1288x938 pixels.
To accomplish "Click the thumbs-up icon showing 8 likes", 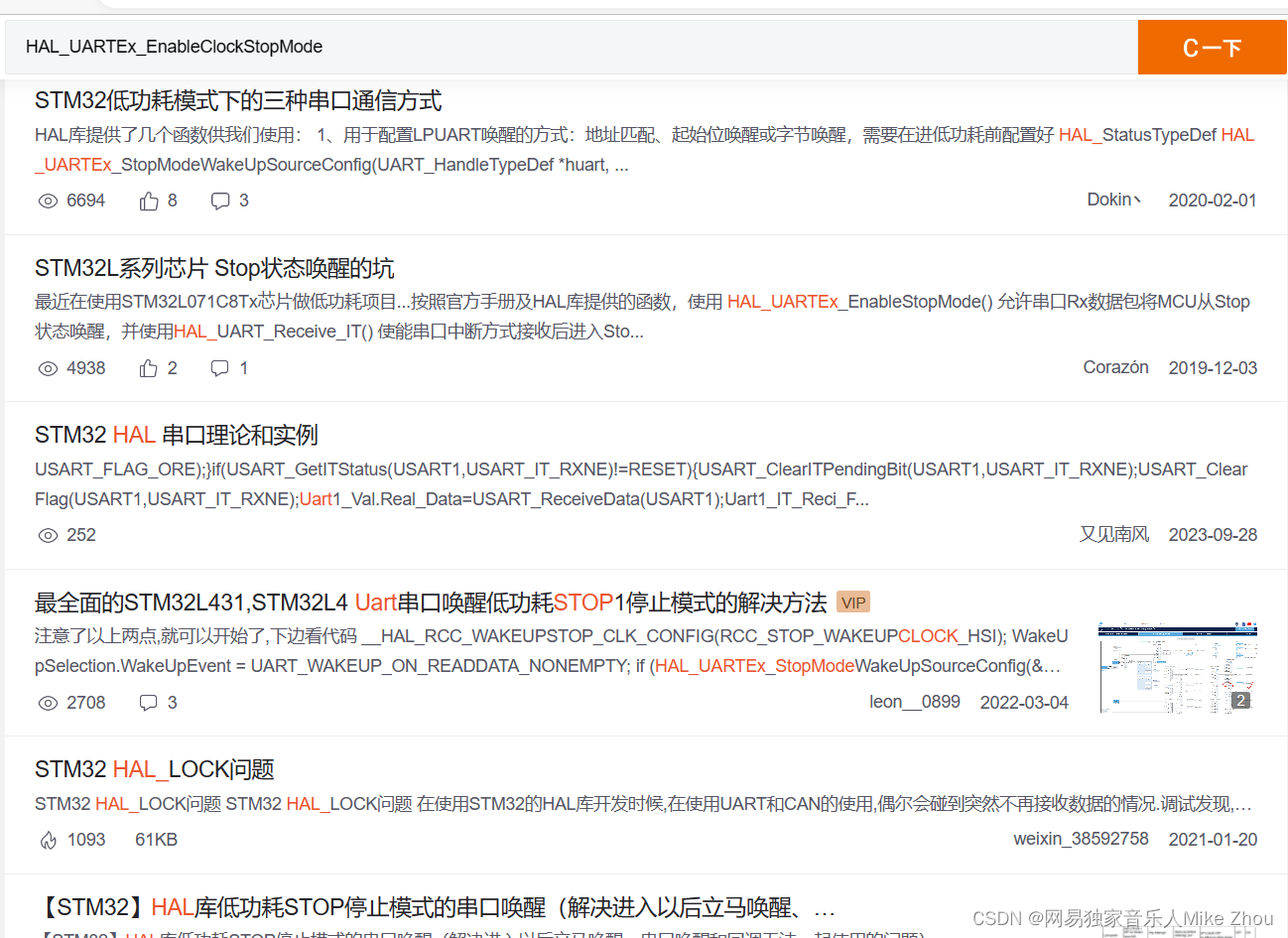I will 147,201.
